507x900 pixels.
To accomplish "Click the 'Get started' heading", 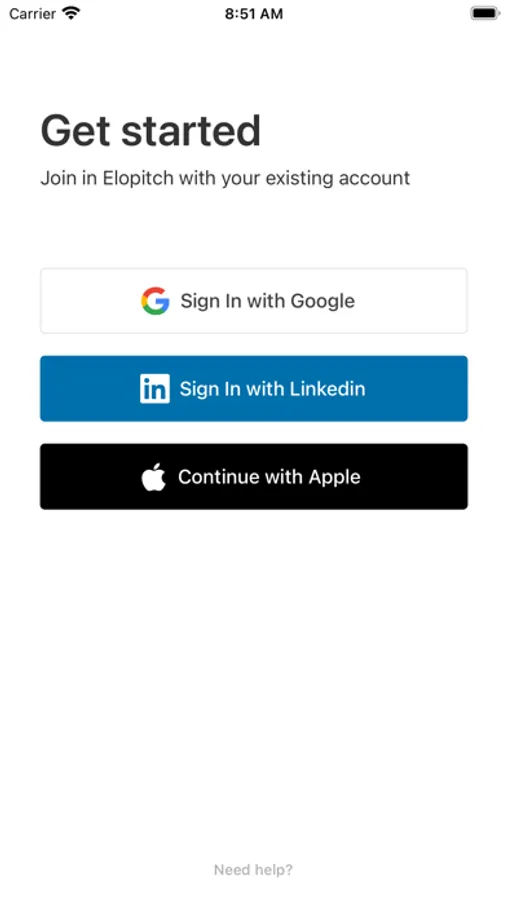I will (x=150, y=131).
